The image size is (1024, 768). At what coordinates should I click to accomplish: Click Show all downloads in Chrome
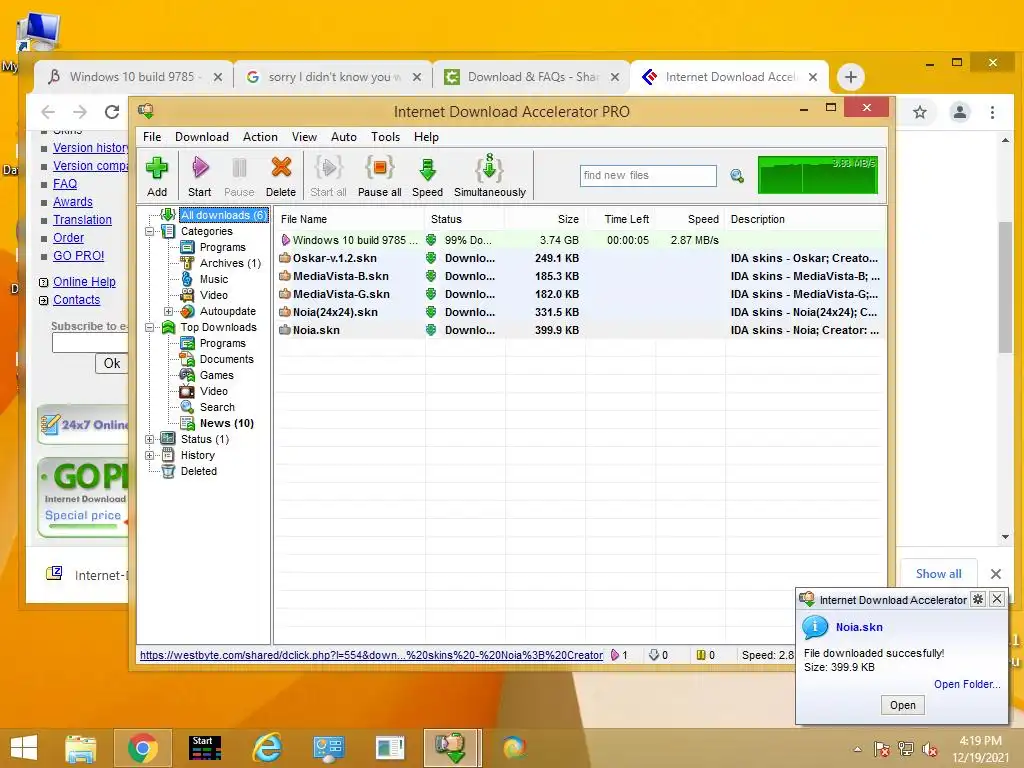pyautogui.click(x=938, y=574)
